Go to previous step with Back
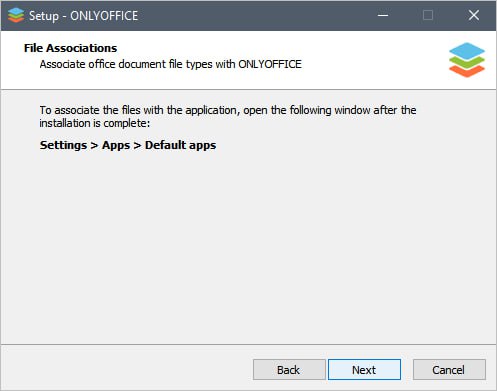This screenshot has height=391, width=497. (289, 370)
